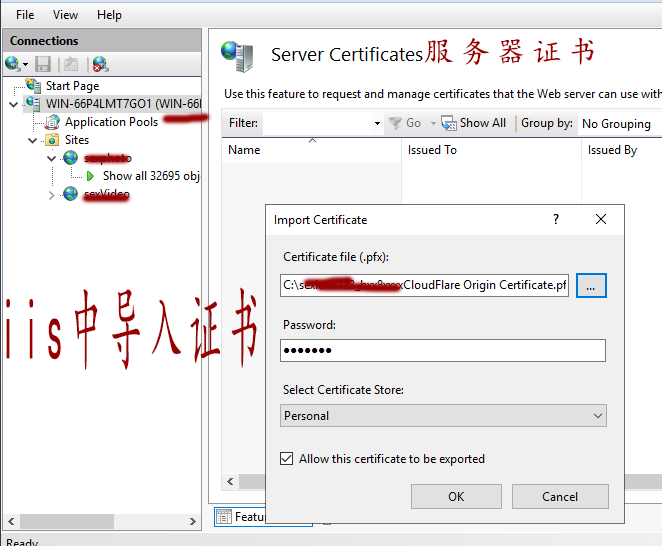The image size is (662, 546).
Task: Select the Application Pools node icon
Action: (52, 122)
